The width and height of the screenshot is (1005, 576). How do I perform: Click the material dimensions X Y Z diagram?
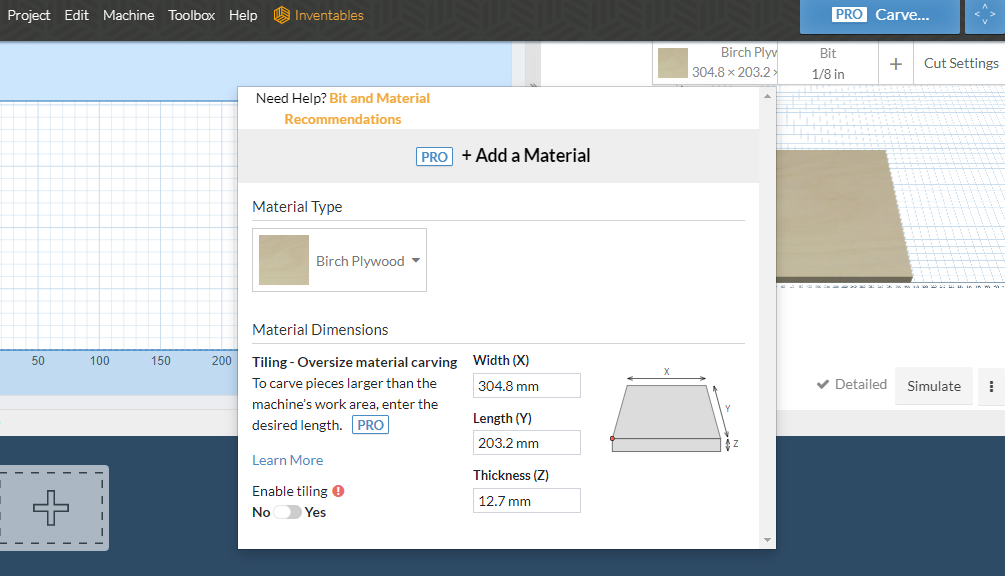(x=673, y=410)
